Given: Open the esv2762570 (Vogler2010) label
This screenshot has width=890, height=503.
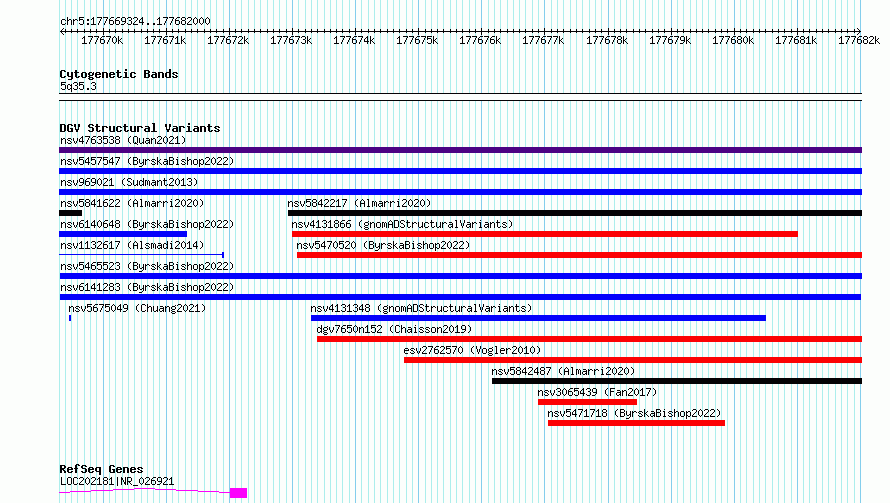Looking at the screenshot, I should (x=472, y=350).
